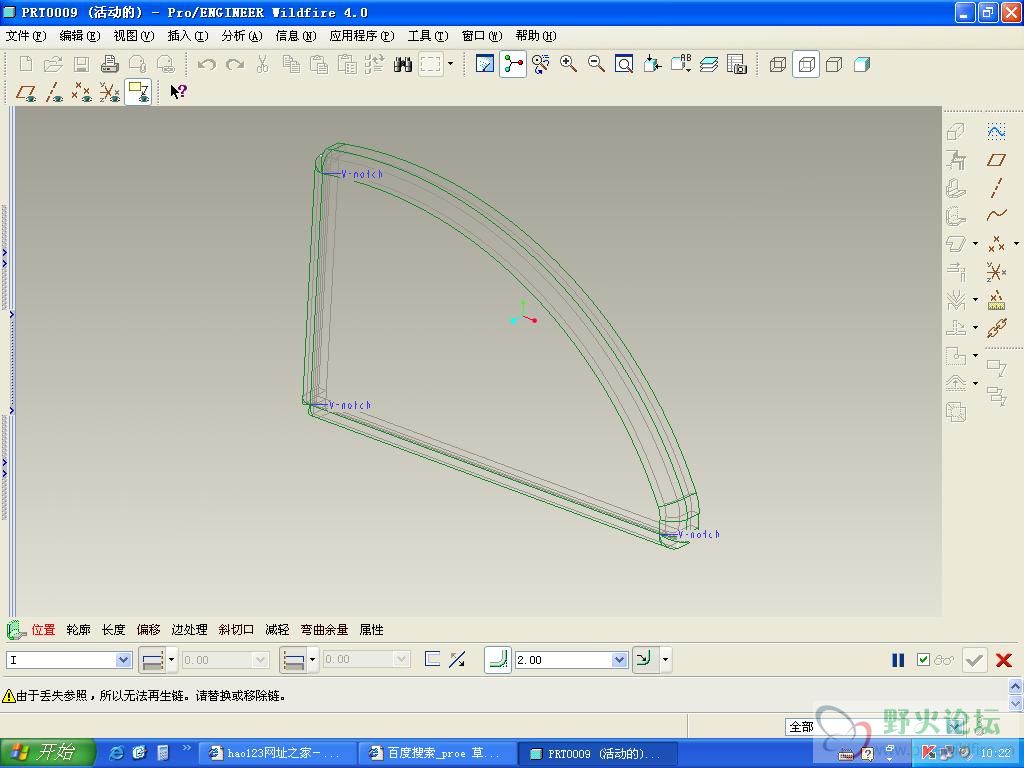Open the 分析(A) menu
Image resolution: width=1024 pixels, height=768 pixels.
(x=242, y=36)
